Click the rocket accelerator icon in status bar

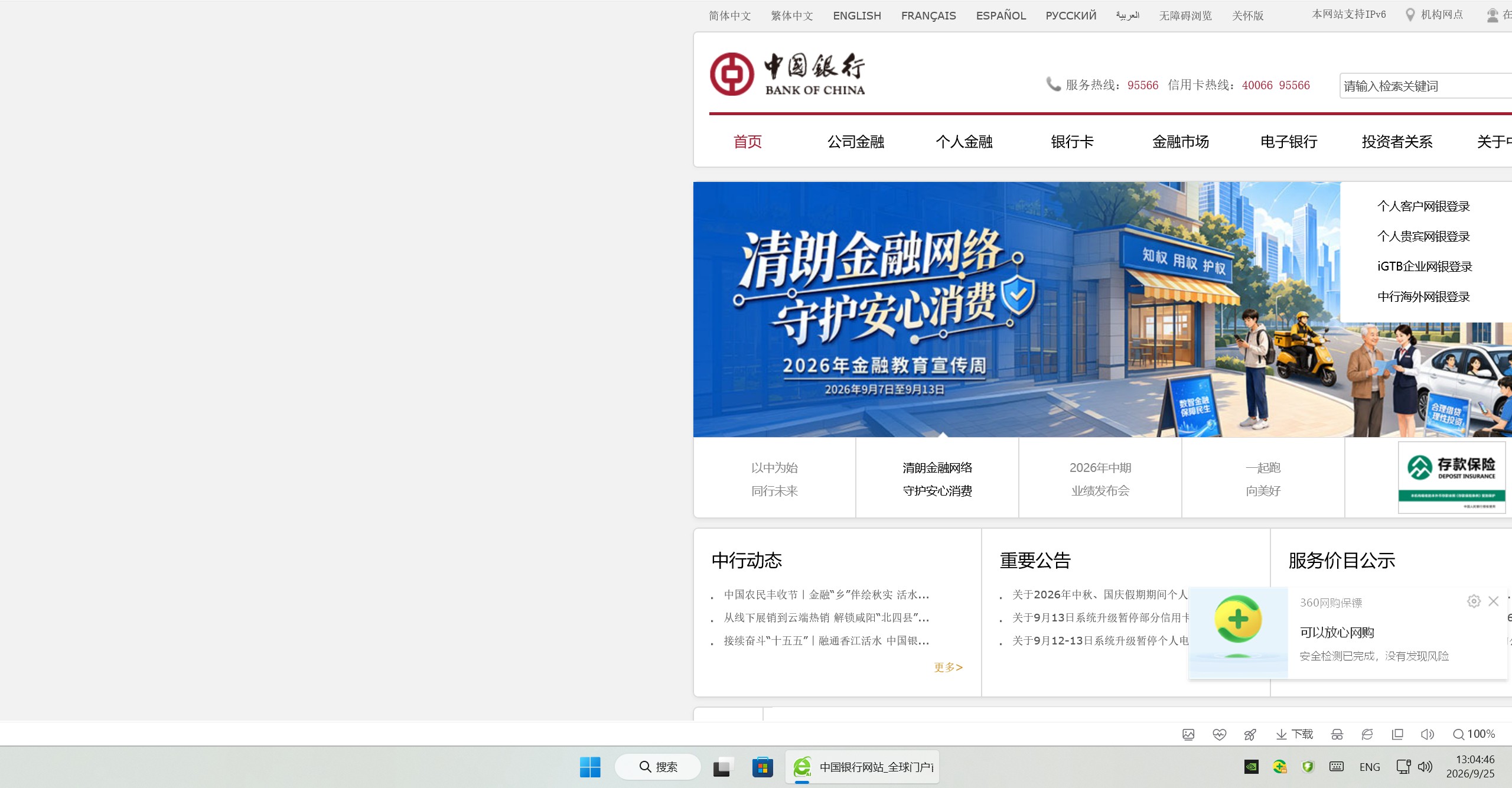1250,734
